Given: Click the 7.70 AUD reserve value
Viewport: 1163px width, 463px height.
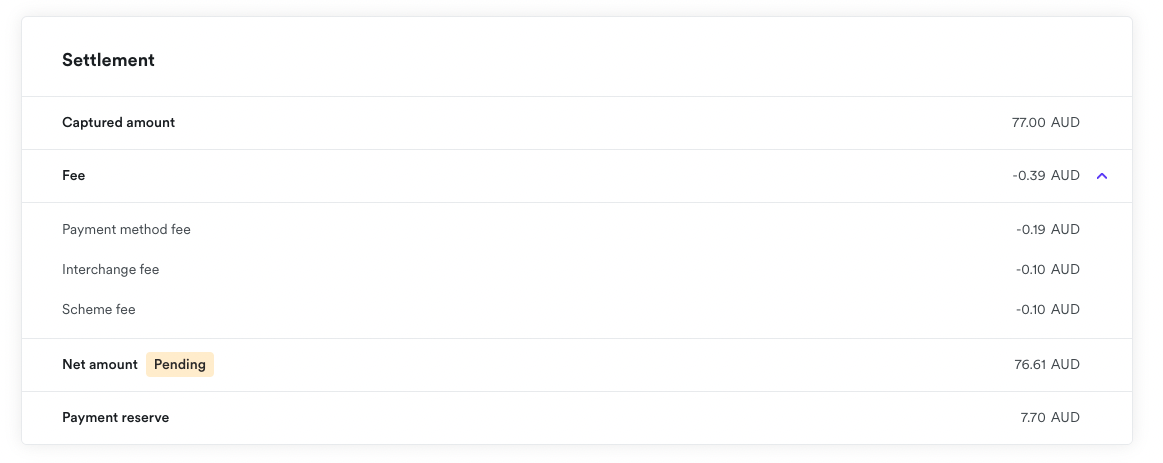Looking at the screenshot, I should coord(1050,418).
